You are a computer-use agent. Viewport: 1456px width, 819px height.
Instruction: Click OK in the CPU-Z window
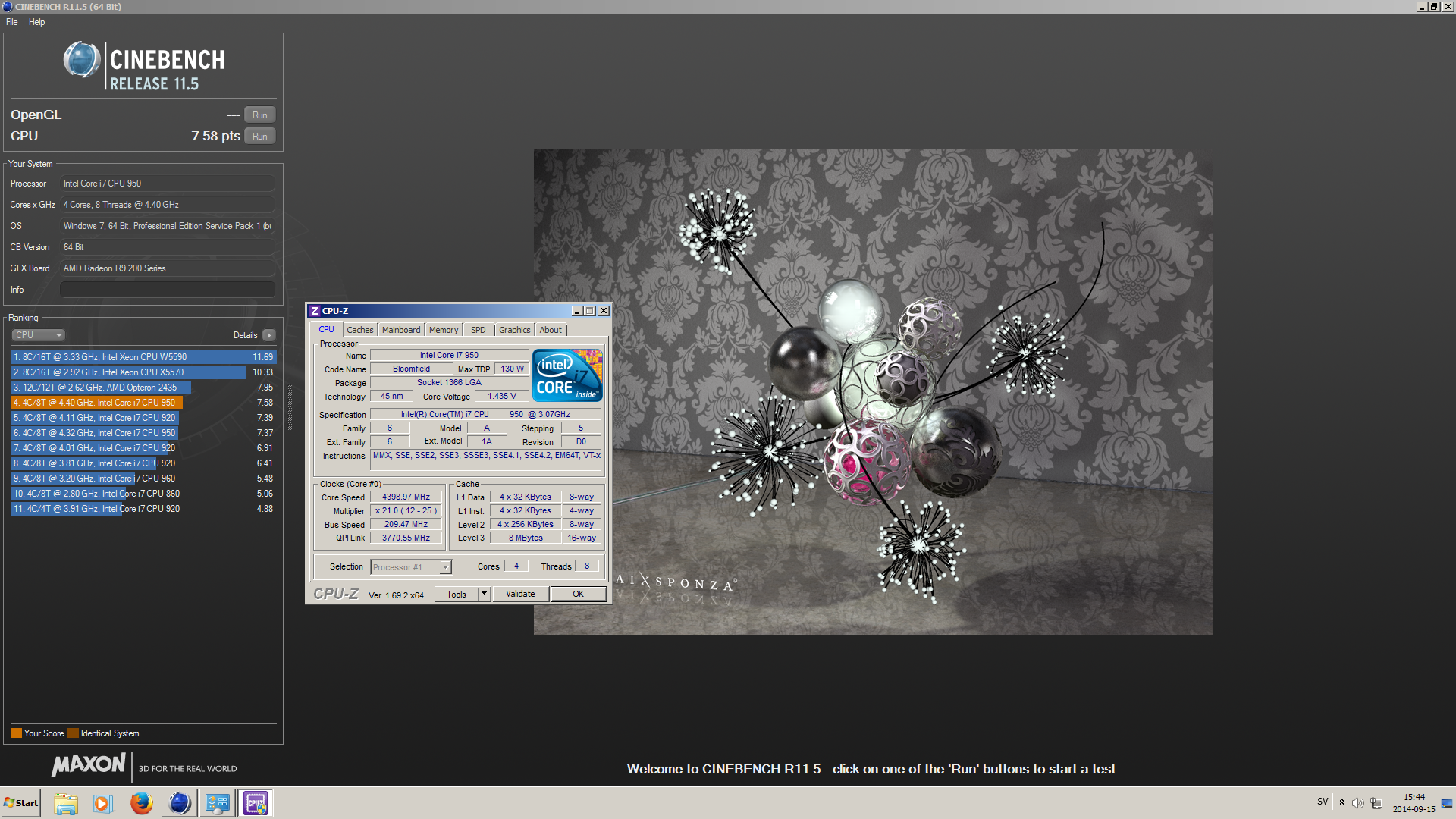(578, 595)
